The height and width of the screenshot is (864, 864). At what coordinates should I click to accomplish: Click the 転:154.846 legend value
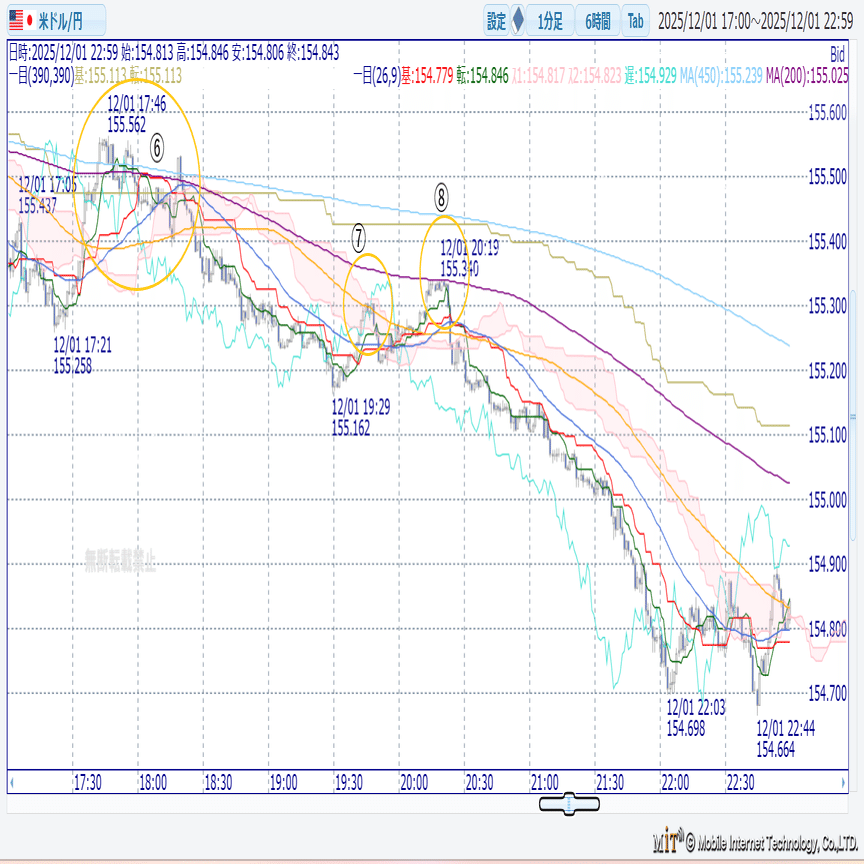(x=482, y=76)
